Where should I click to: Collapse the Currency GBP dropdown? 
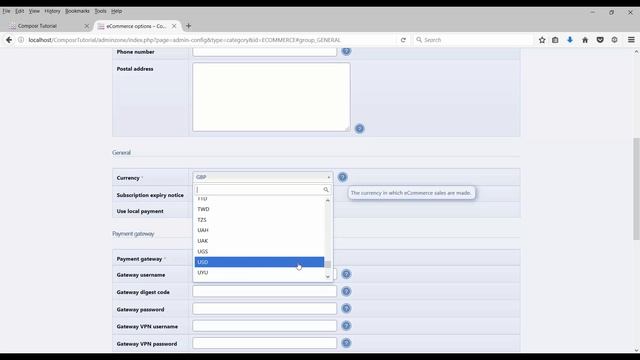pos(263,177)
